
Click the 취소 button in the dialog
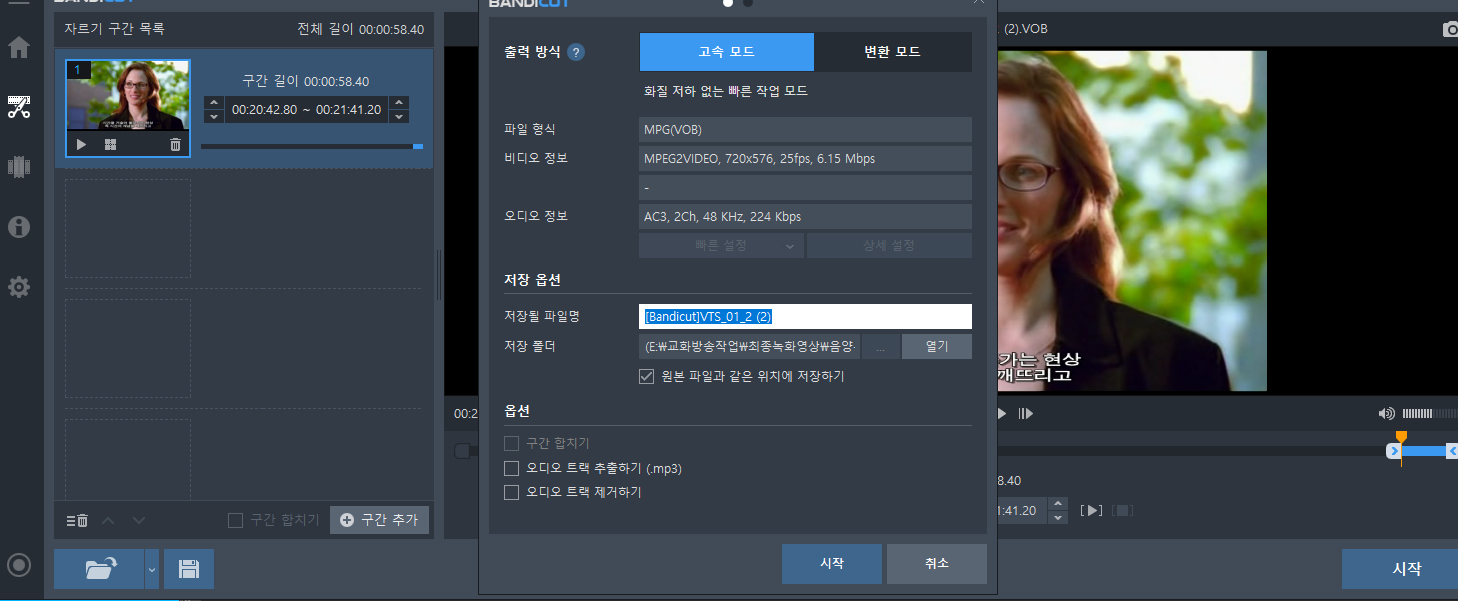click(936, 564)
